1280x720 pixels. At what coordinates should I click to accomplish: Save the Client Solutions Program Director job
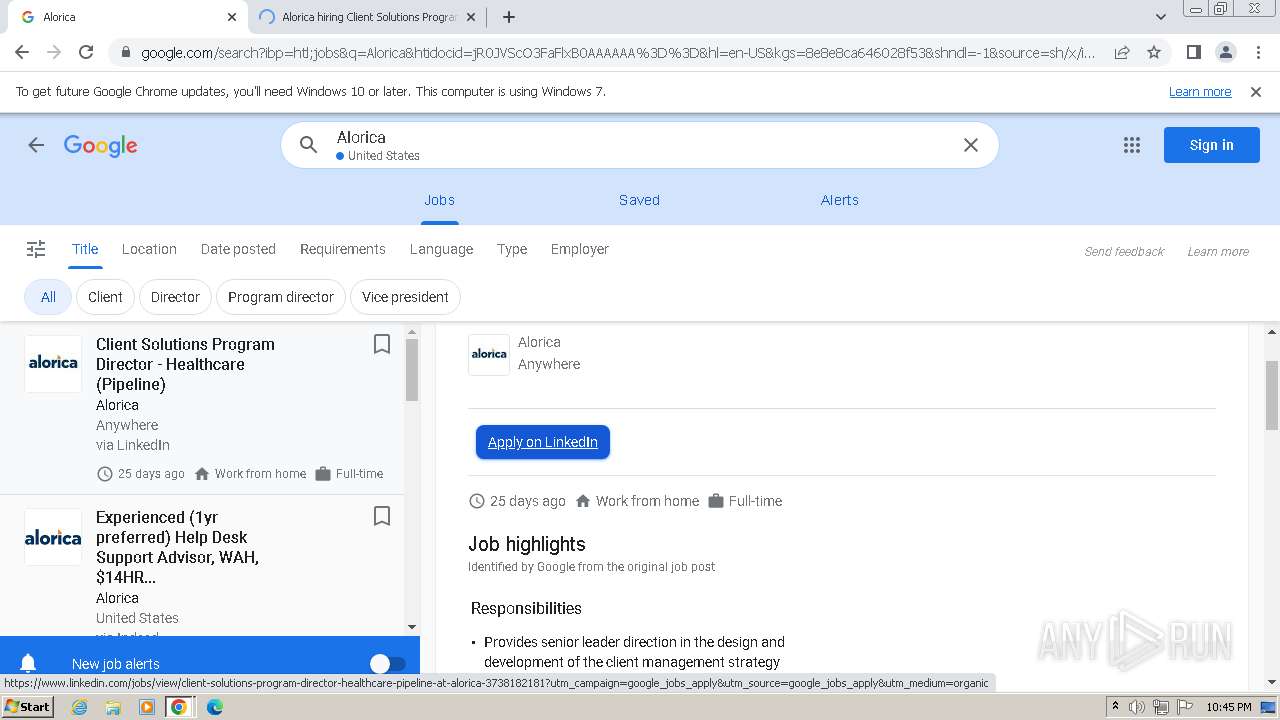coord(381,344)
